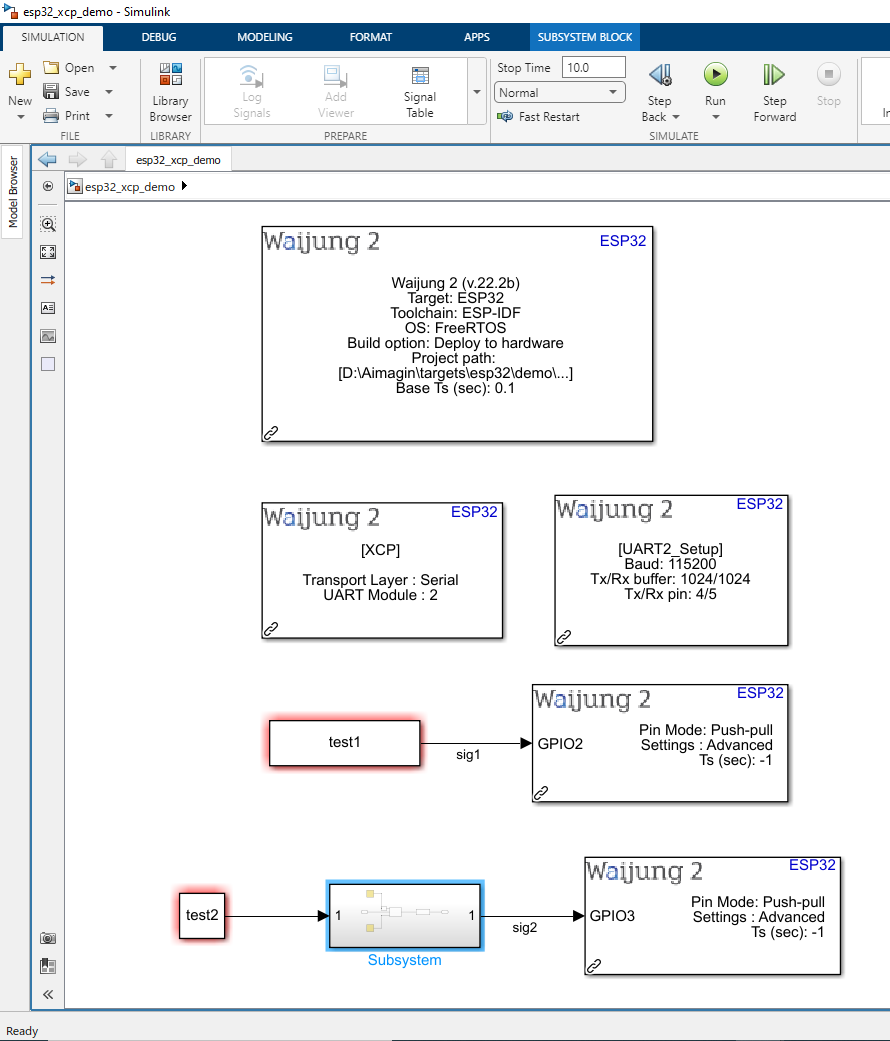This screenshot has height=1041, width=890.
Task: Select the Zoom tool in the palette
Action: point(48,224)
